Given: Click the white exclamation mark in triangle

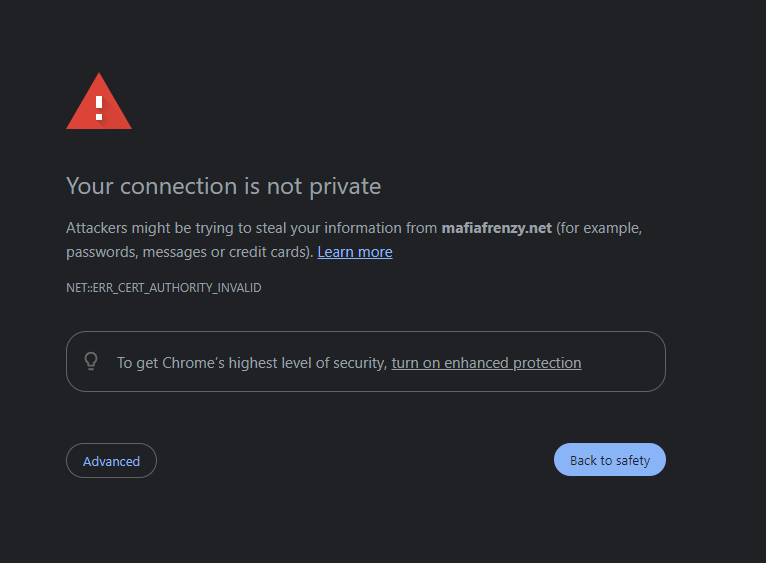Looking at the screenshot, I should click(99, 108).
